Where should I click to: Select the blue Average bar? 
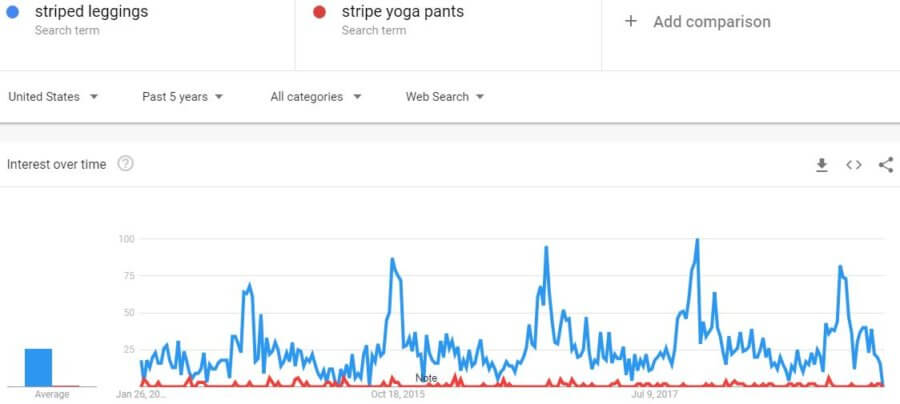(x=38, y=367)
